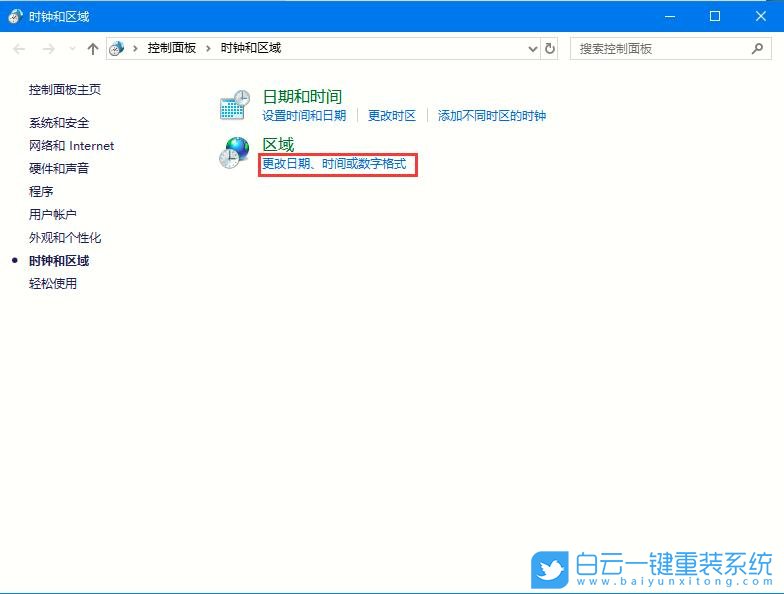Click 添加不同时区的时钟 link
The height and width of the screenshot is (594, 784).
coord(492,116)
